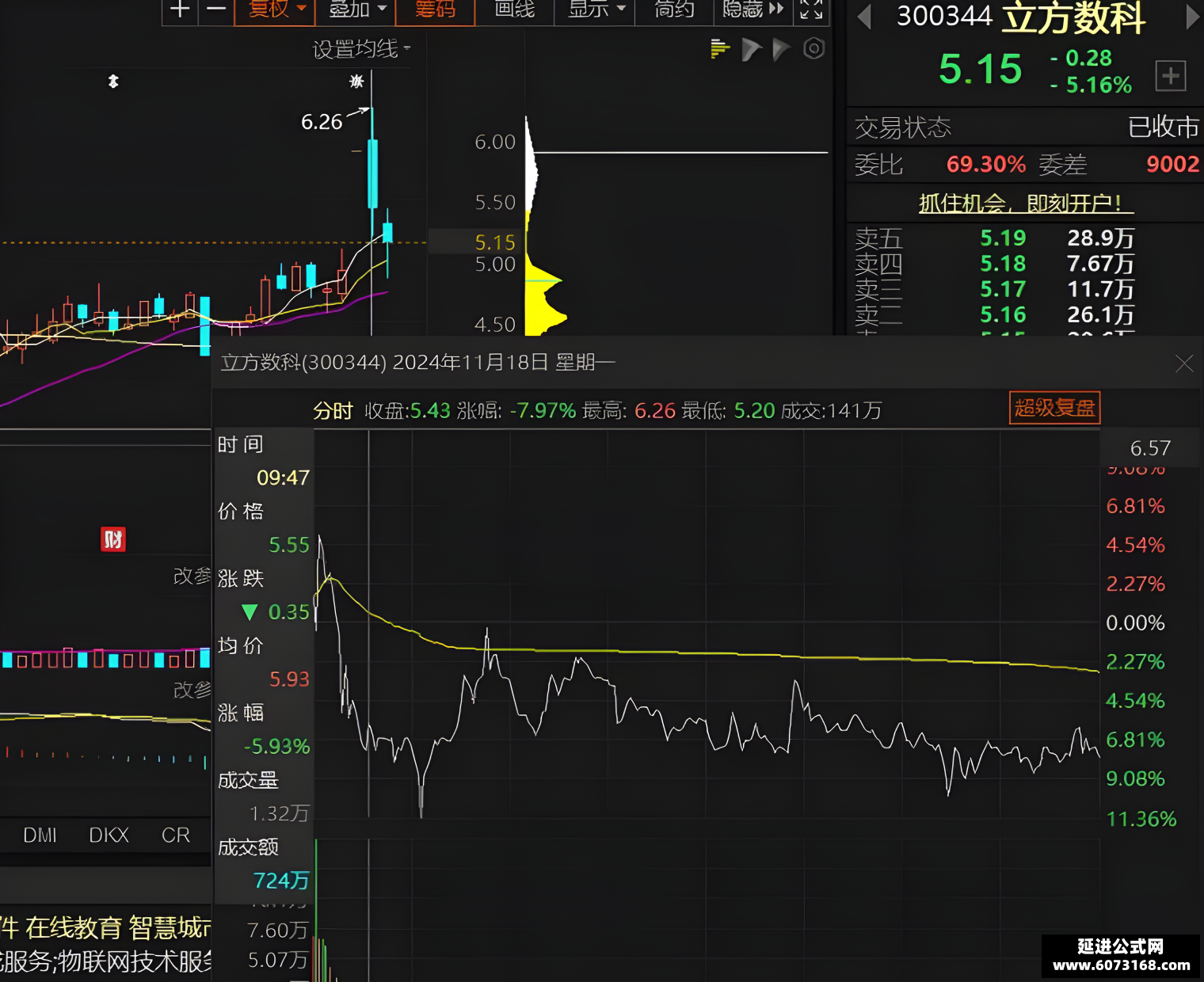Go to previous stock with left arrow
Screen dimensions: 1204x982
(865, 17)
